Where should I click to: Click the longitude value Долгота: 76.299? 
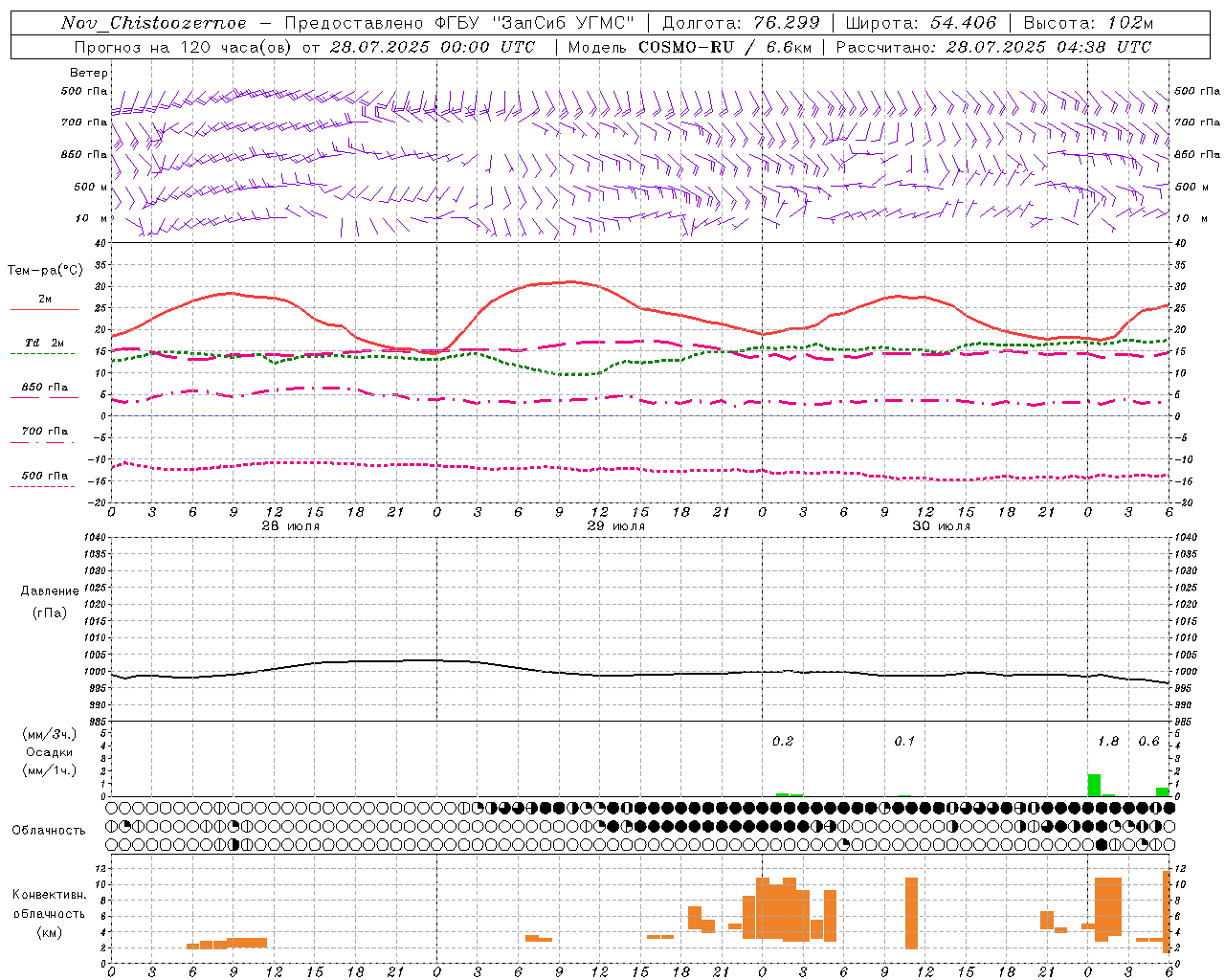tap(742, 23)
